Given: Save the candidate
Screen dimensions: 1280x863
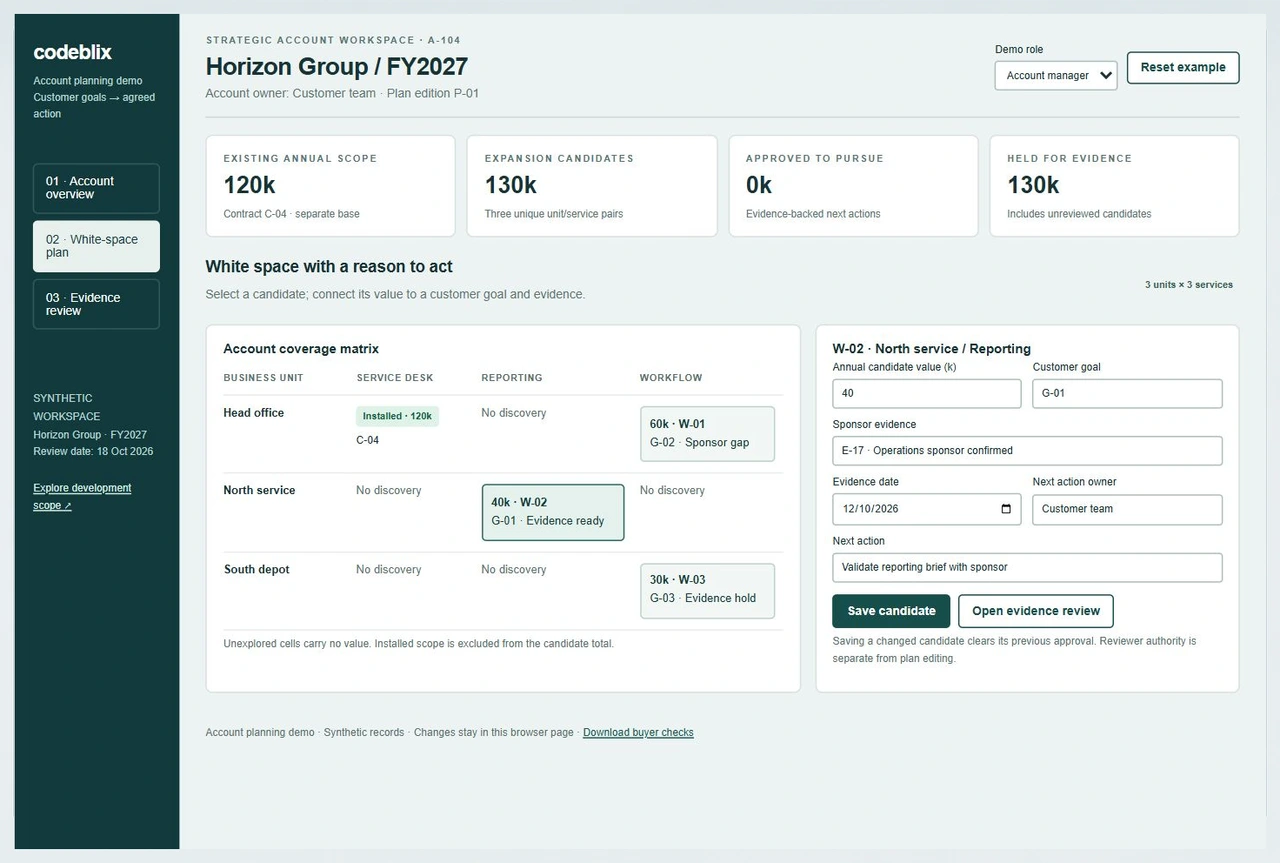Looking at the screenshot, I should tap(891, 611).
